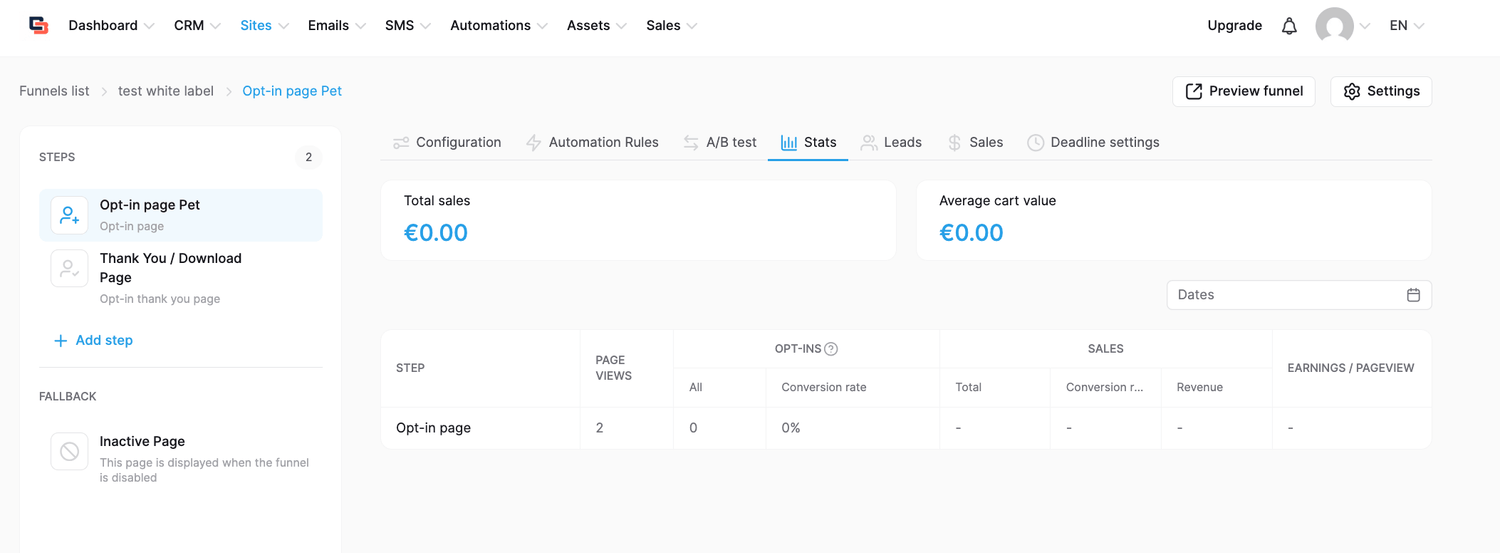1500x553 pixels.
Task: Expand the Assets dropdown
Action: (x=597, y=25)
